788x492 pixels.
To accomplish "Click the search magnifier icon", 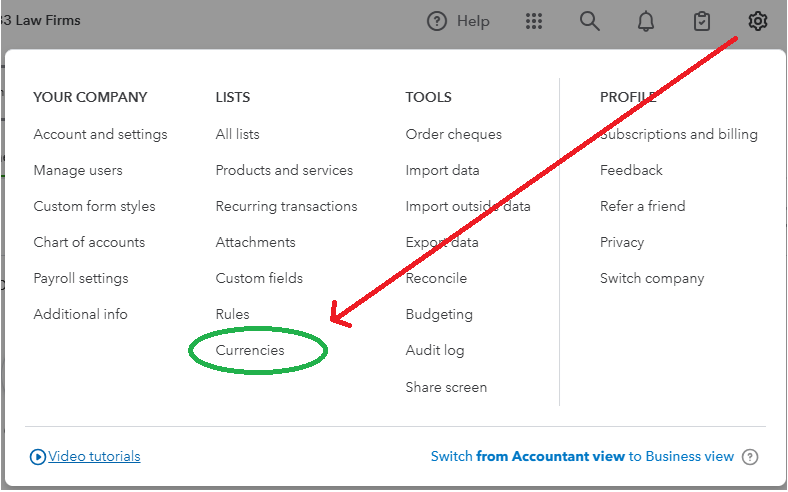I will coord(590,21).
